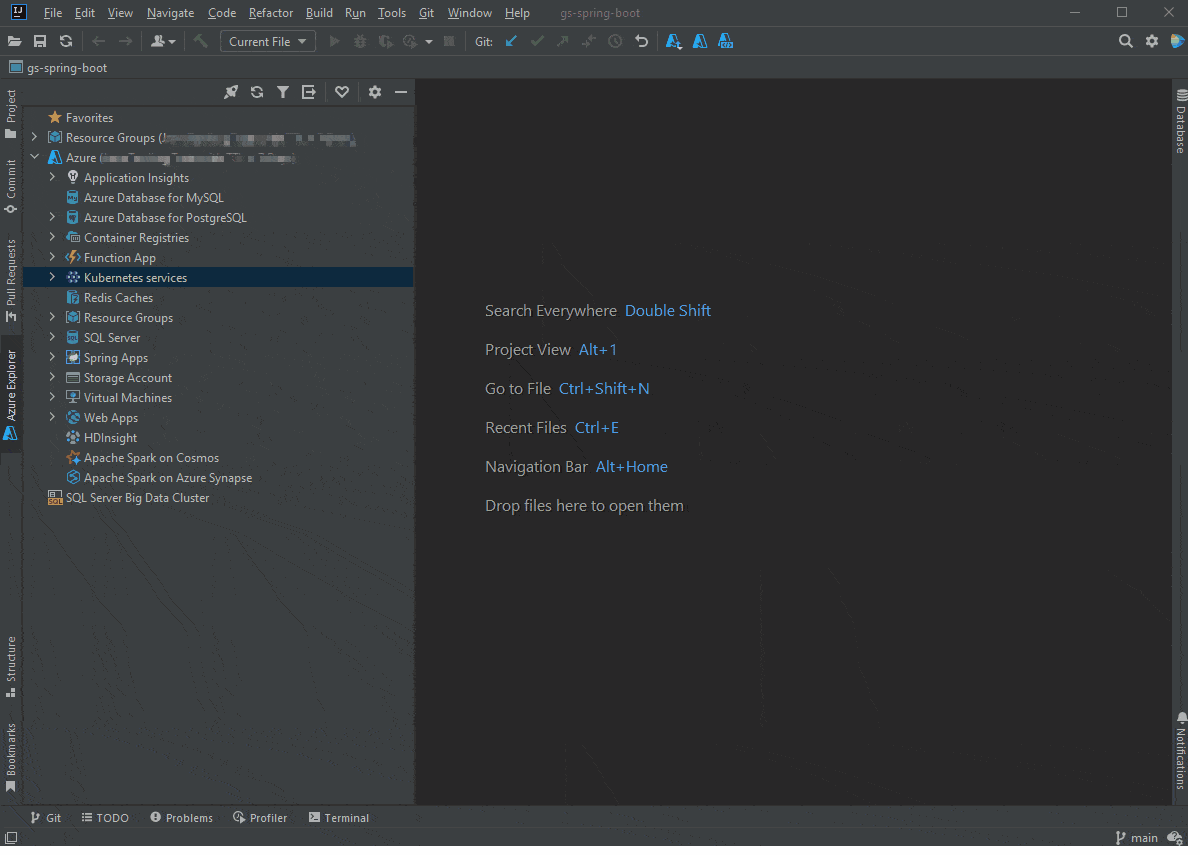1200x855 pixels.
Task: Open the Profiler bottom tab
Action: (x=260, y=818)
